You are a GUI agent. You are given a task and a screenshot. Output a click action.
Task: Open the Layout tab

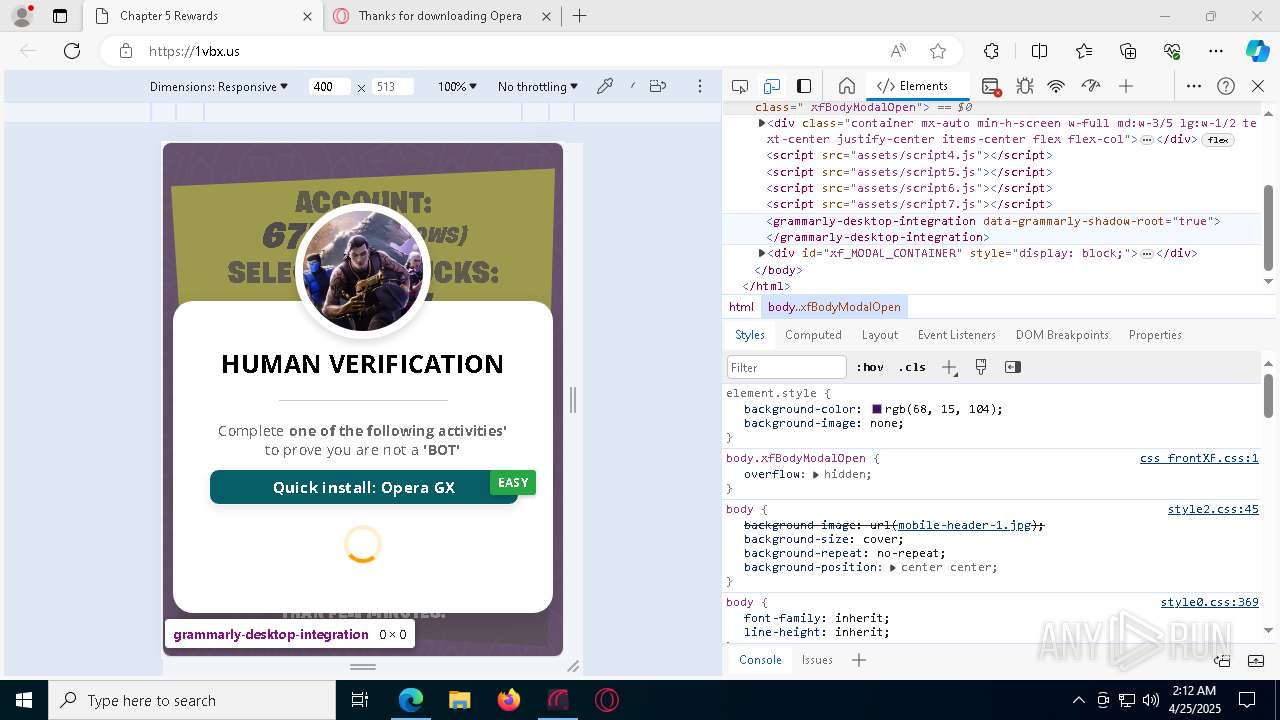[x=880, y=335]
